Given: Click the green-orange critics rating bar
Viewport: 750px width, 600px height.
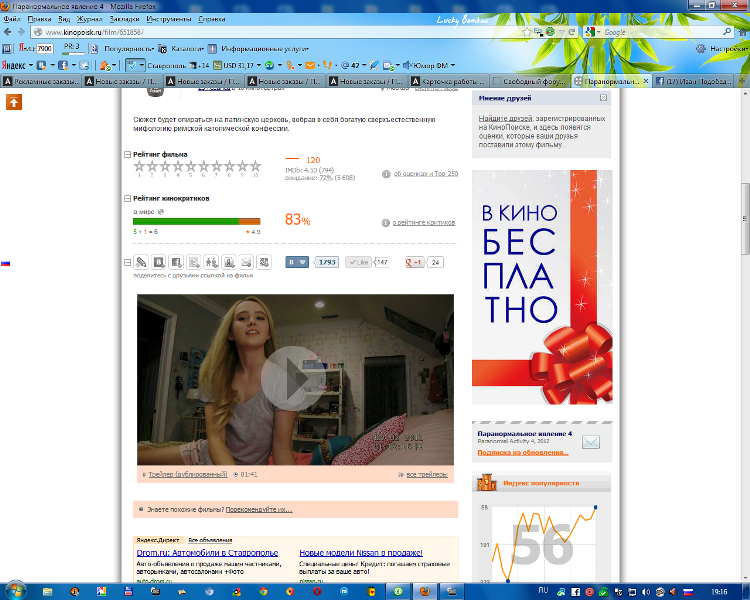Looking at the screenshot, I should click(197, 222).
